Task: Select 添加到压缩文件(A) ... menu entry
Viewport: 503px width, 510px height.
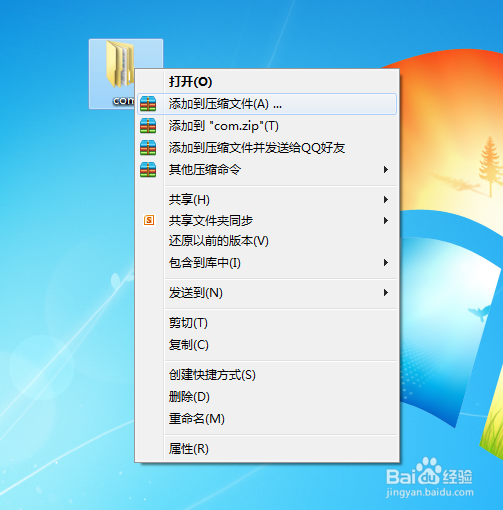Action: click(267, 104)
